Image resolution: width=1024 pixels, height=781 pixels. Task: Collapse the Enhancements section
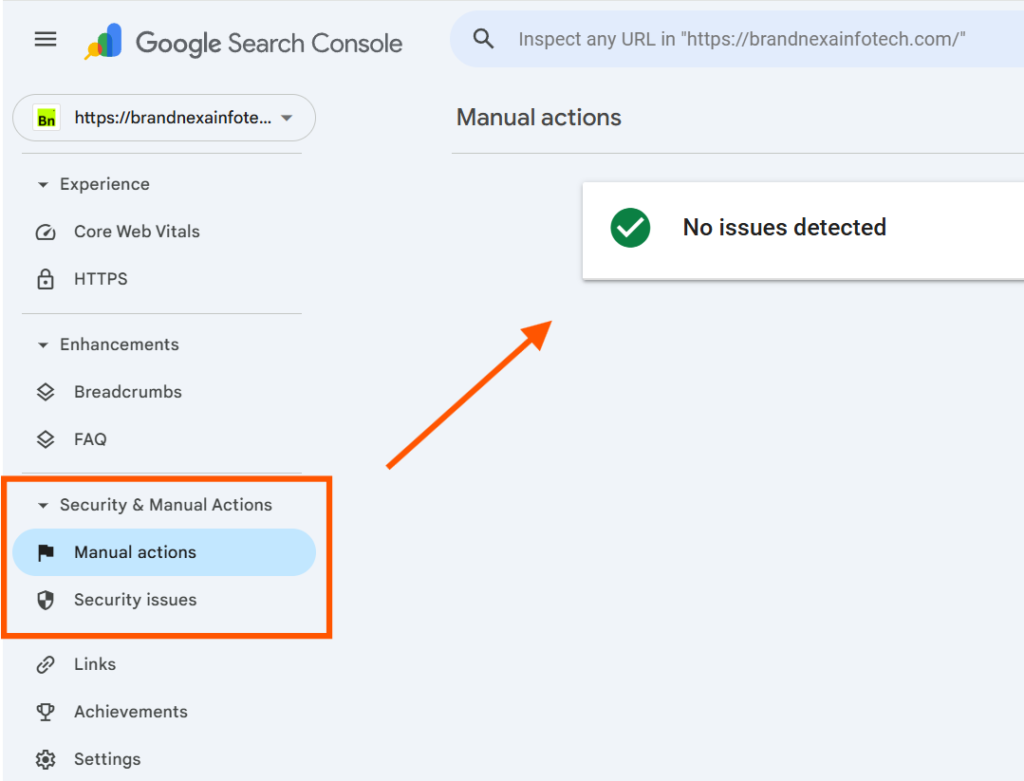(42, 344)
